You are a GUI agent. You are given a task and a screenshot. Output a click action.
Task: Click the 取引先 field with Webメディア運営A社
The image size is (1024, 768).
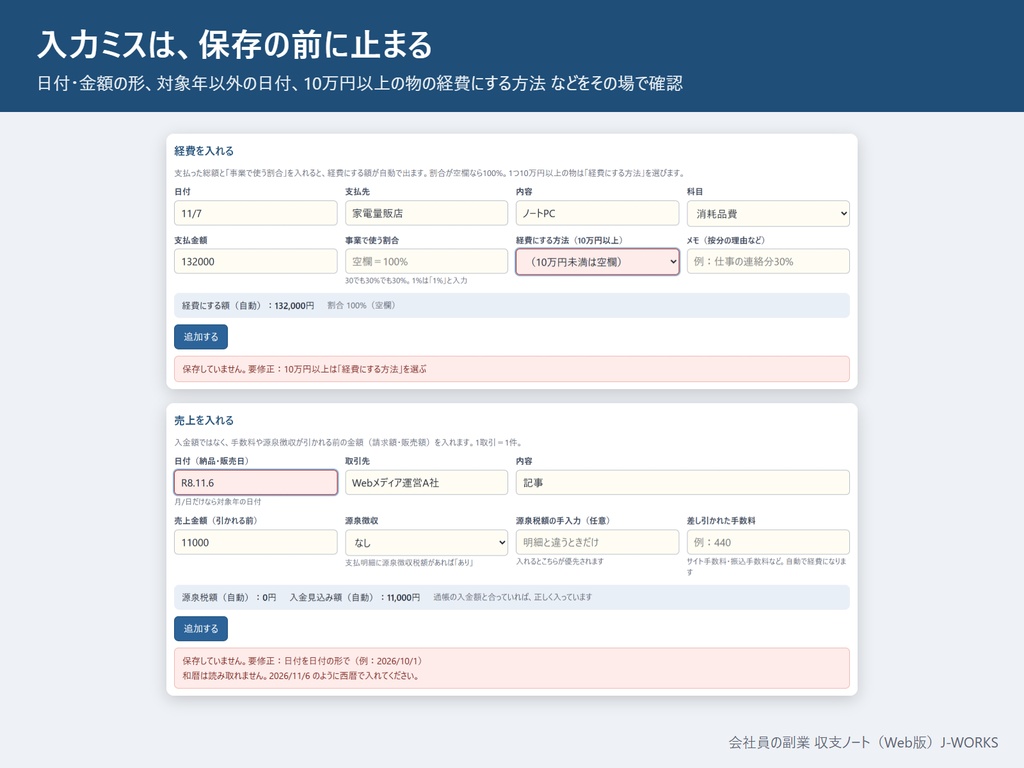click(426, 483)
